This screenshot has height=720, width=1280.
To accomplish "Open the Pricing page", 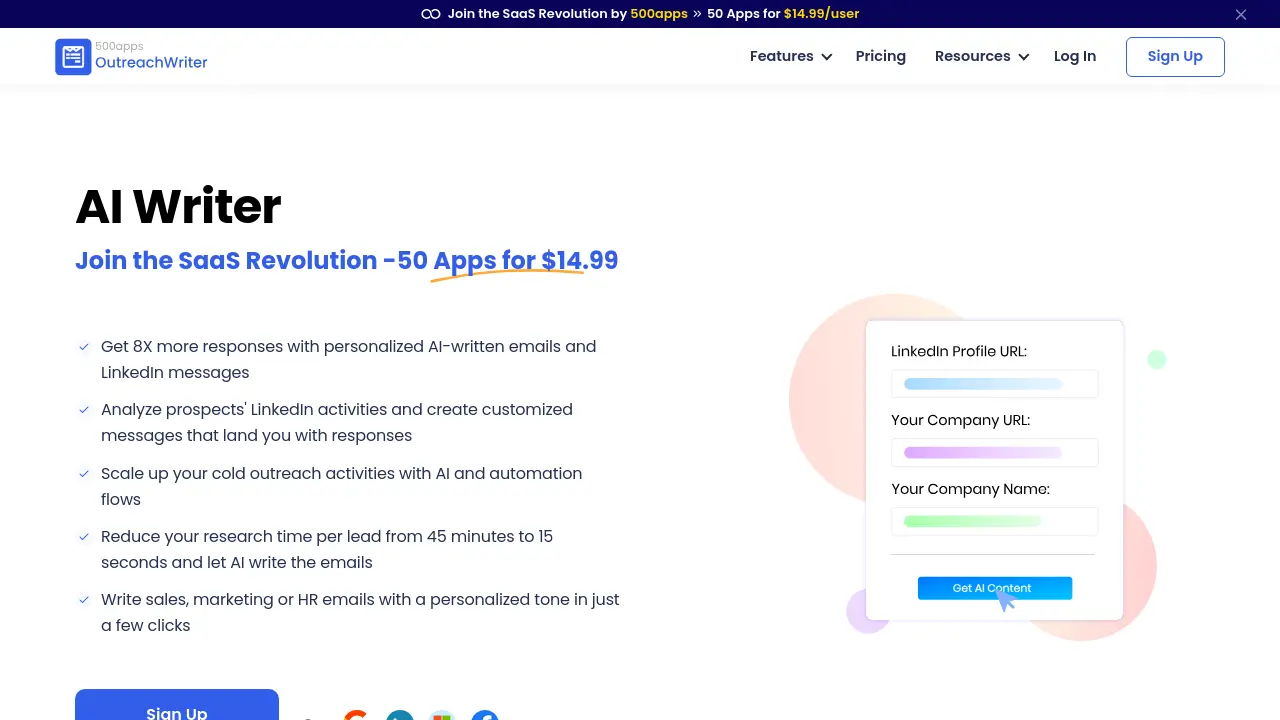I will click(x=881, y=56).
